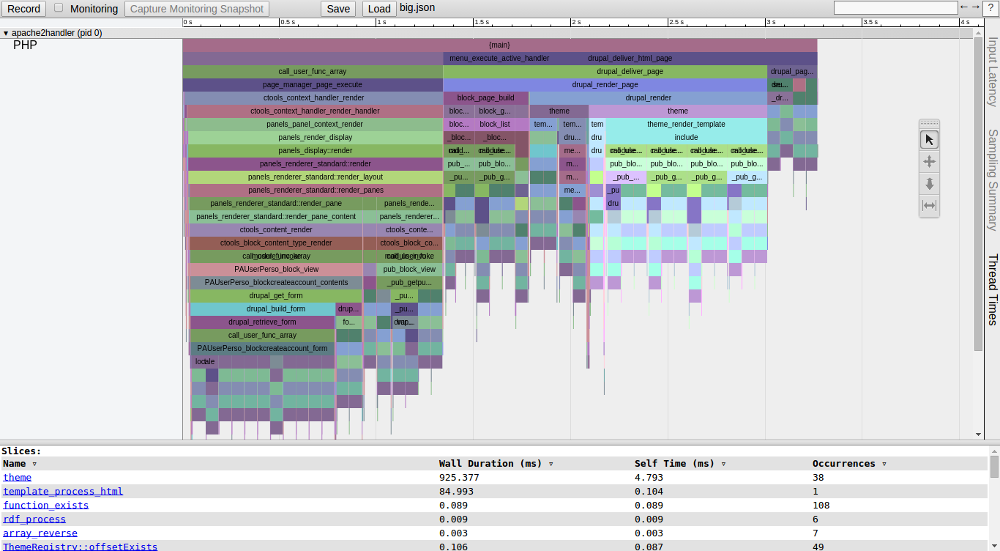Collapse the apache2handler process row
The image size is (1000, 551).
[6, 33]
